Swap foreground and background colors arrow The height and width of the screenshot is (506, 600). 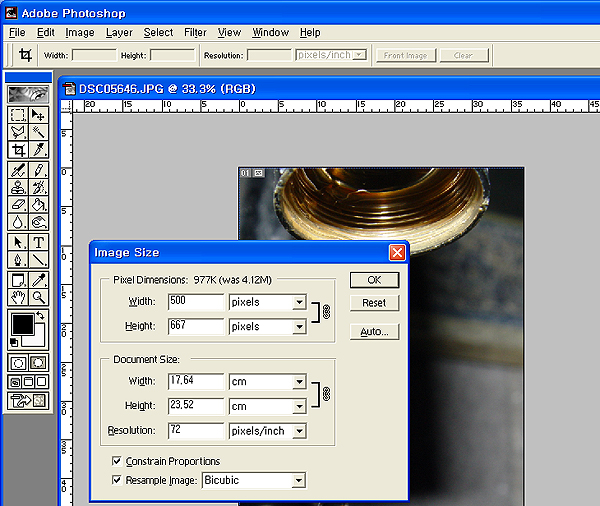(x=40, y=315)
